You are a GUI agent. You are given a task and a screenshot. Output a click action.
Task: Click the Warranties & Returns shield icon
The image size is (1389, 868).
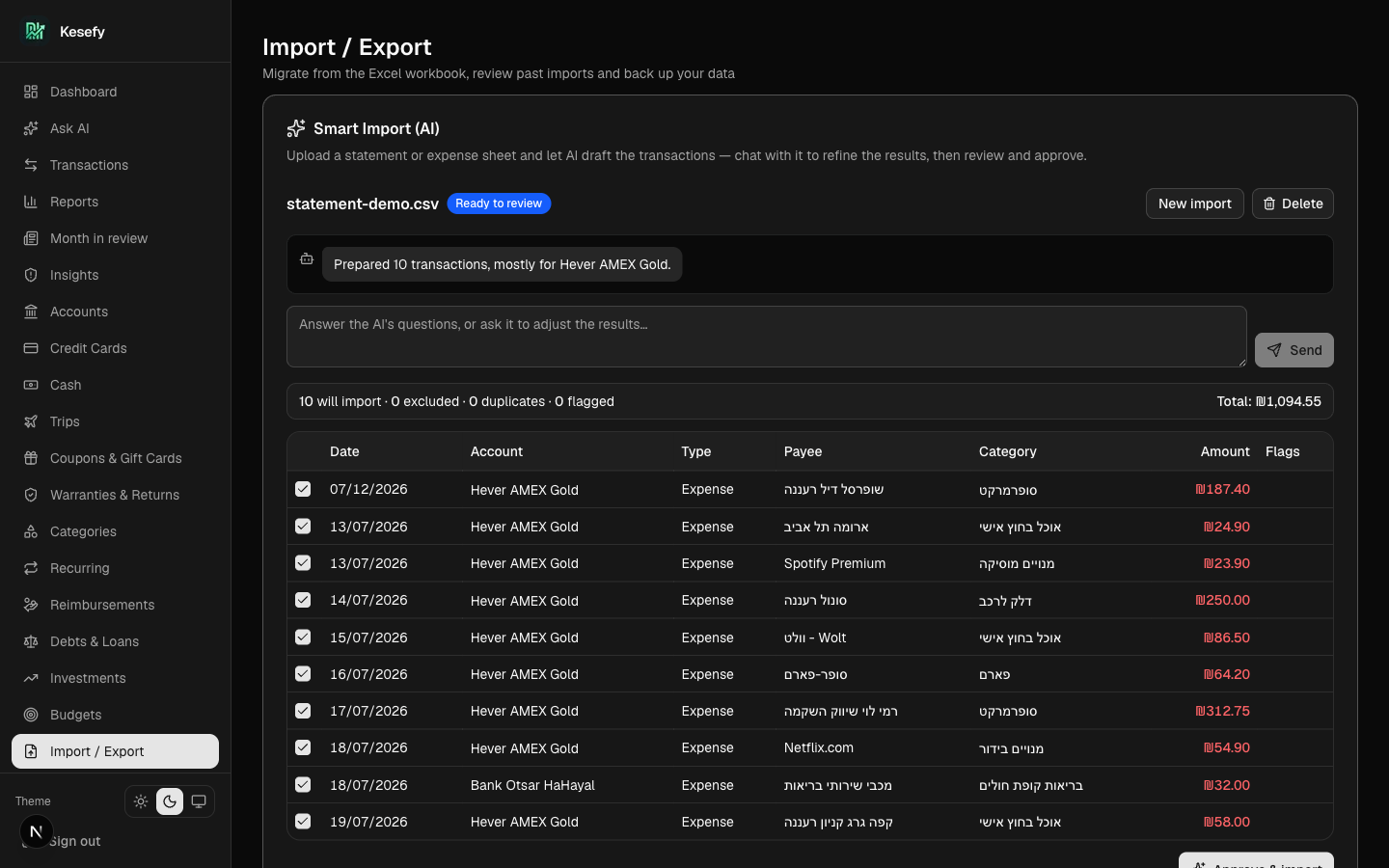tap(31, 495)
